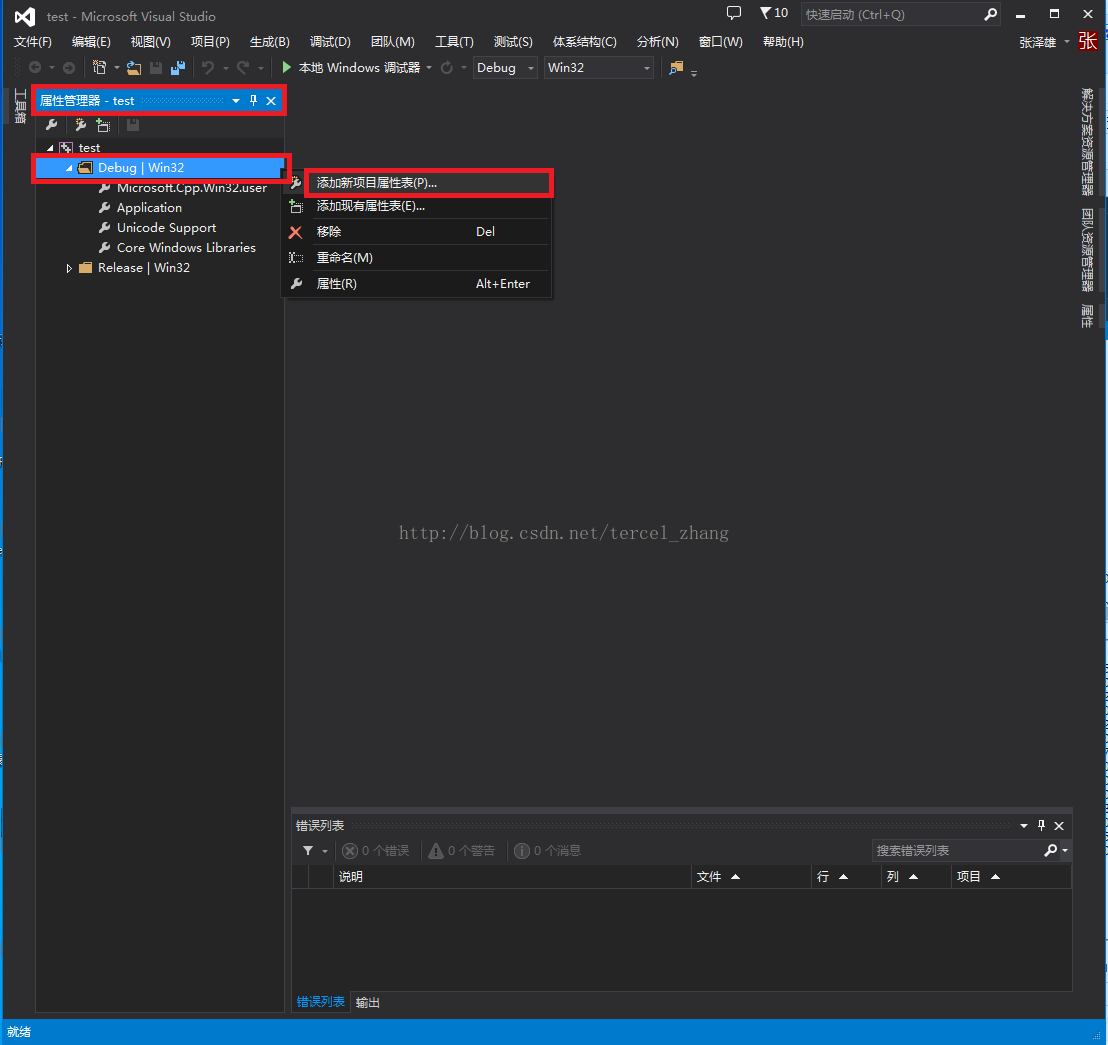Open the 调试(D) menu
The image size is (1108, 1045).
point(330,42)
